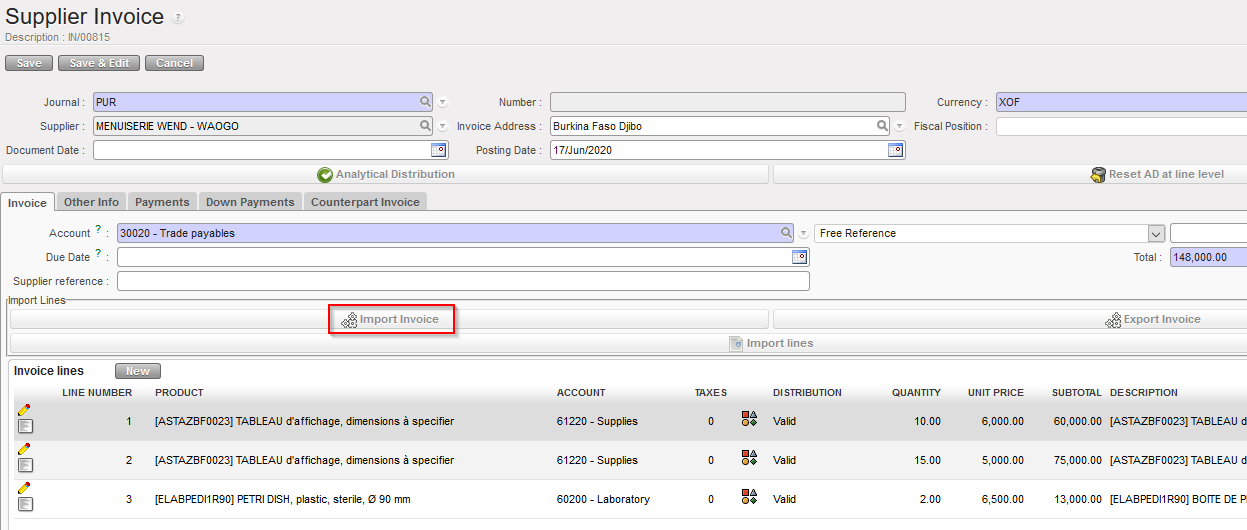Open the Down Payments tab
The image size is (1247, 530).
coord(250,202)
